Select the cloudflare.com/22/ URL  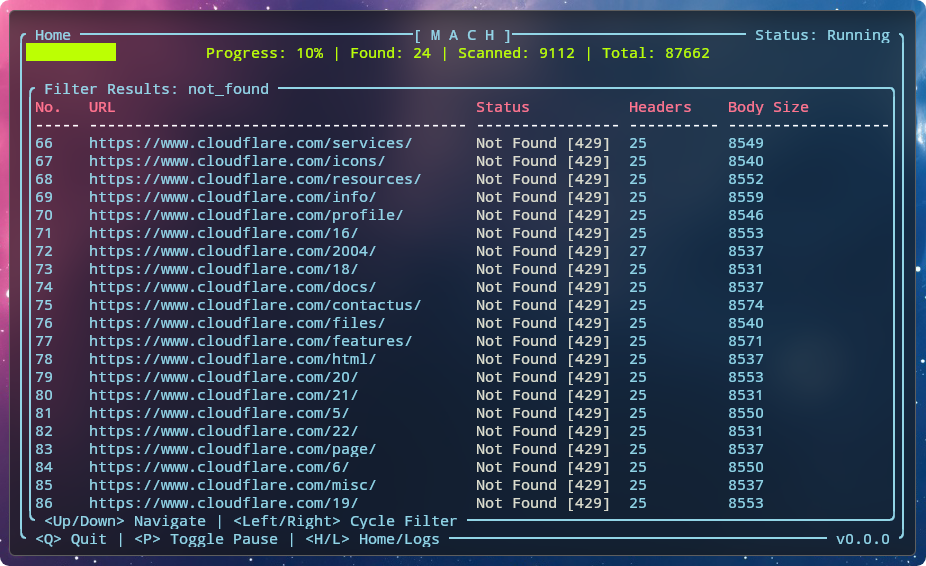tap(223, 432)
